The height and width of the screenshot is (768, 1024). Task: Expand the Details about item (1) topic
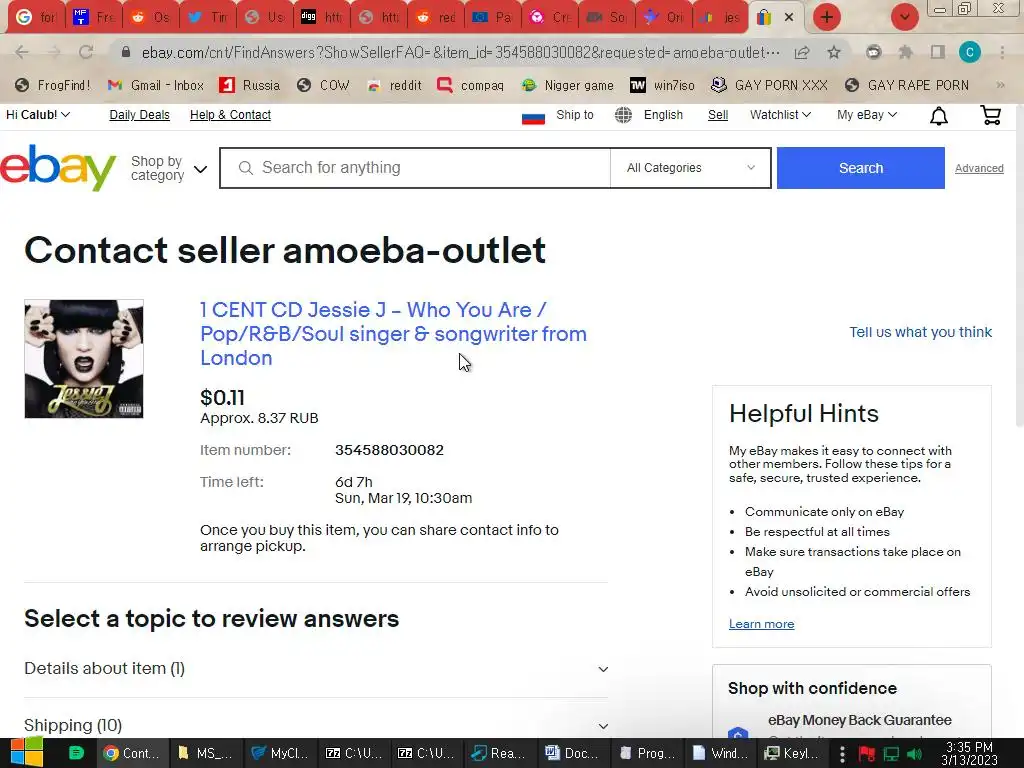point(316,669)
